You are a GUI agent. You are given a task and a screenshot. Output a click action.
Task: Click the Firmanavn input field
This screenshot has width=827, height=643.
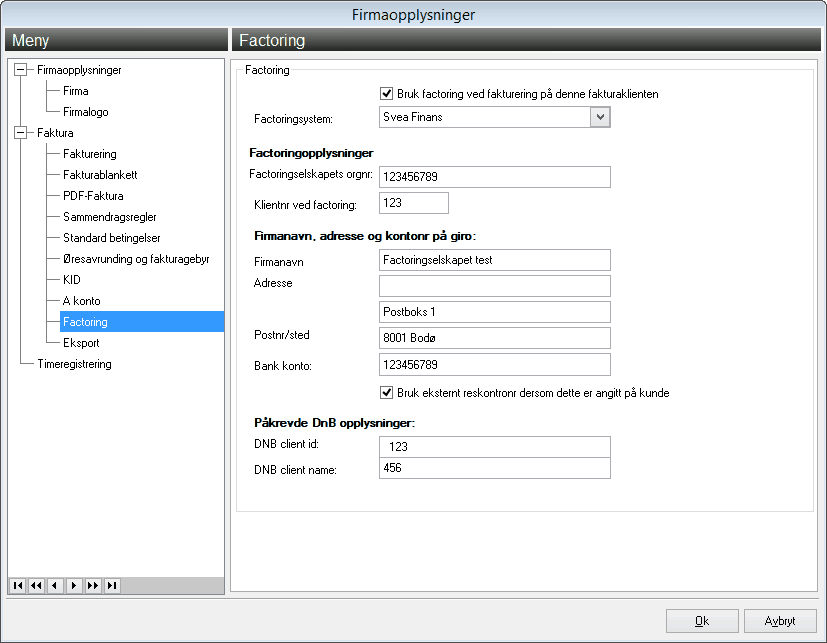[x=495, y=260]
